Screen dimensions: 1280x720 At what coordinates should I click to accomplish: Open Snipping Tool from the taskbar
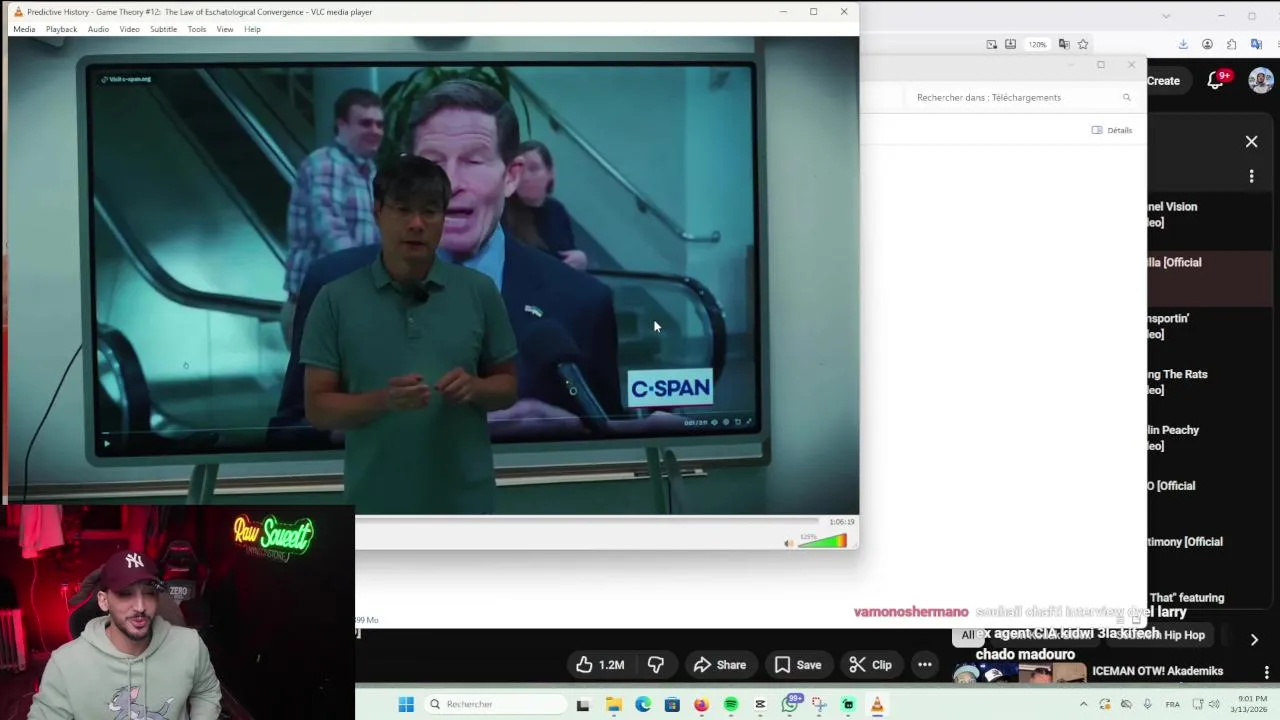tap(819, 705)
